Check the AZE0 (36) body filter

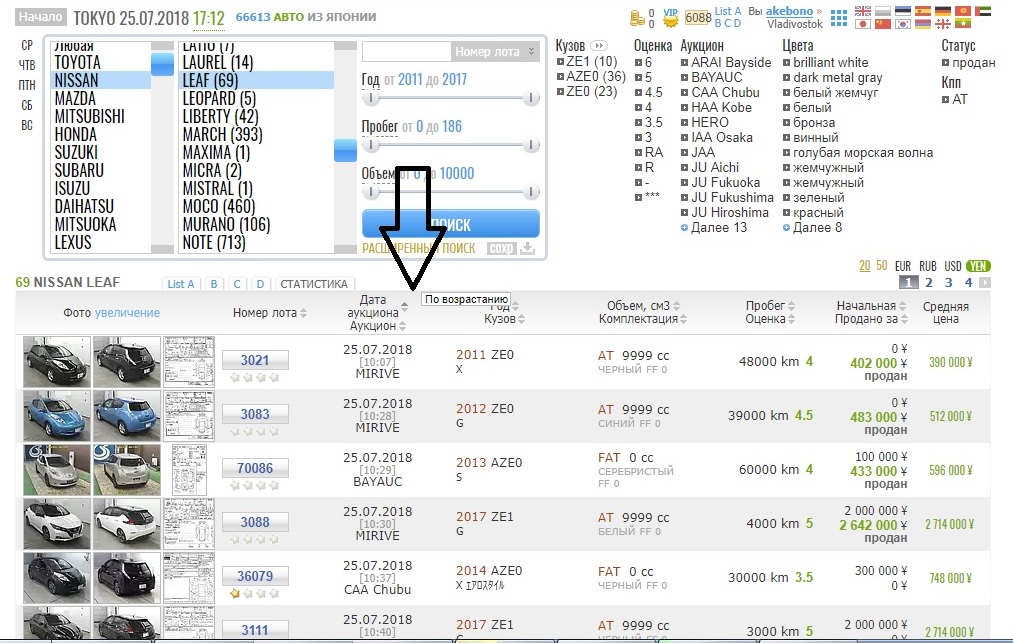pos(560,77)
